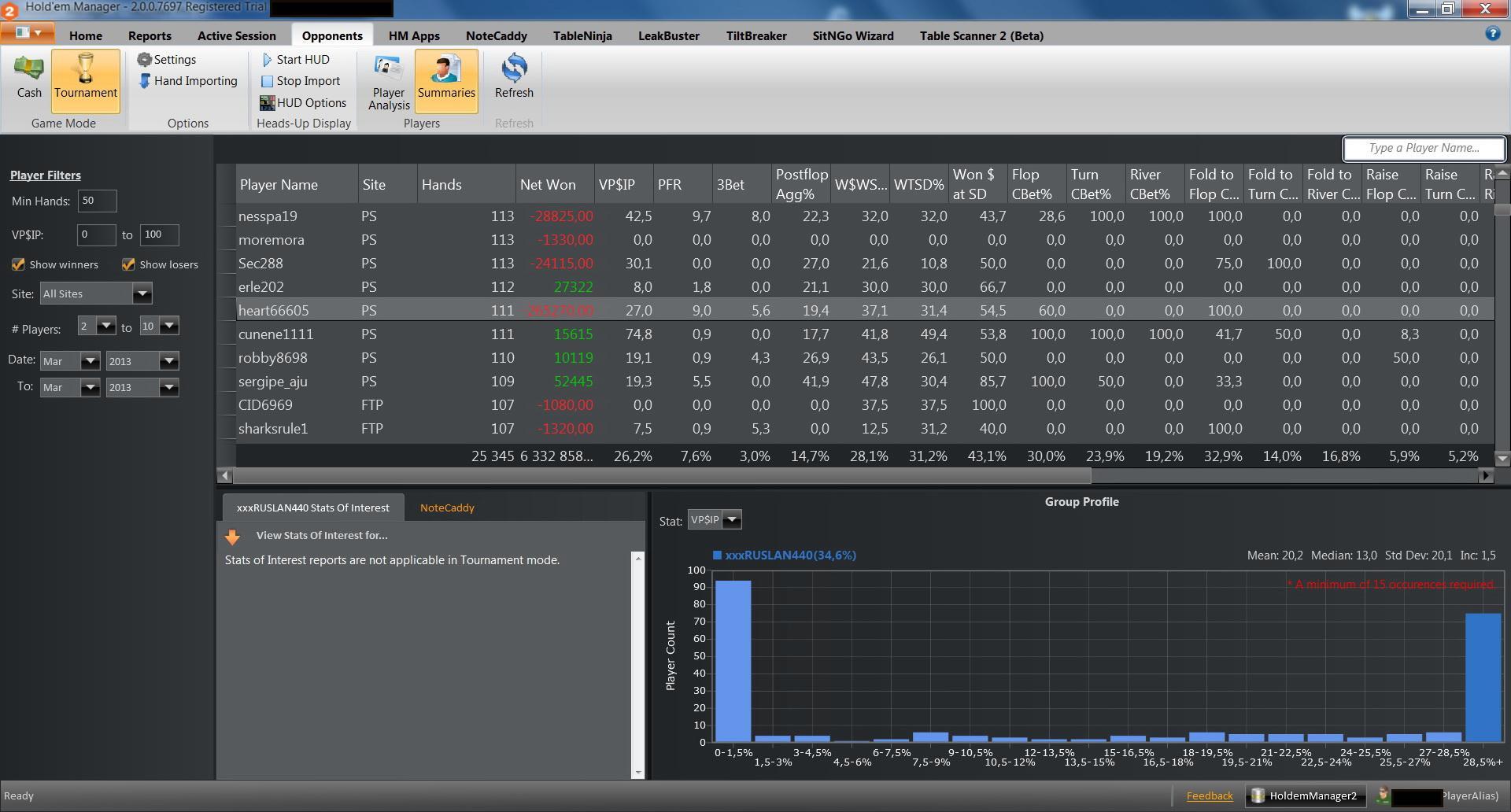
Task: Open the Stat VP$IP dropdown
Action: click(x=732, y=520)
